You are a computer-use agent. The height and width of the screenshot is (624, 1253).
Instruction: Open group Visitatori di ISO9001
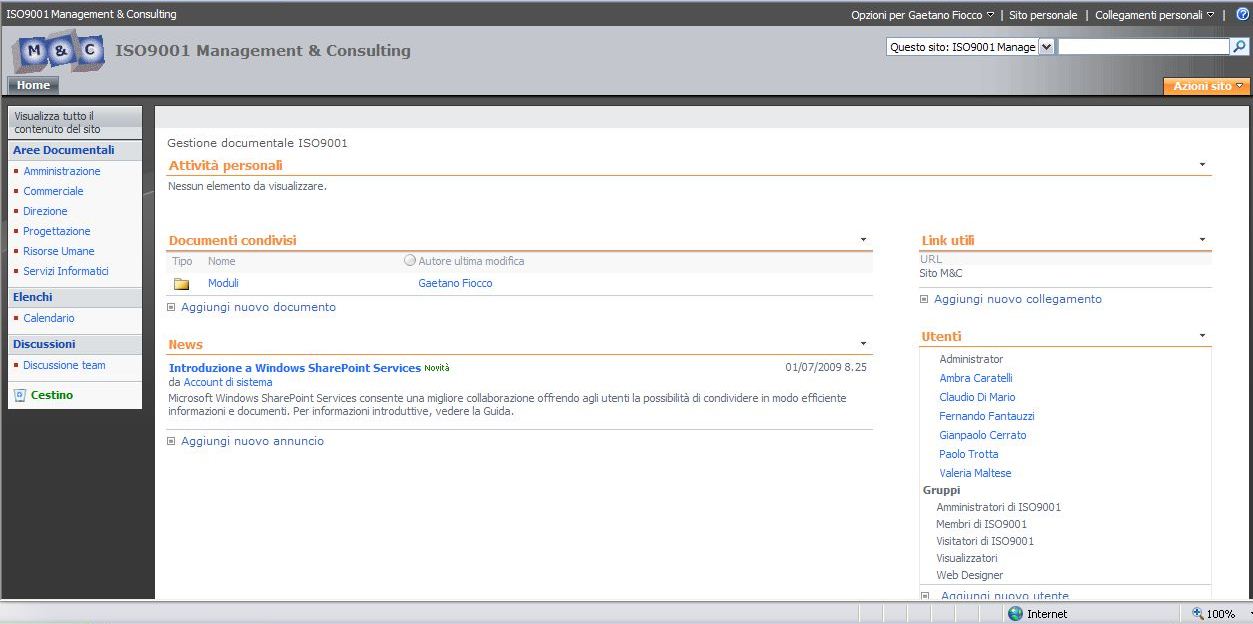(x=985, y=541)
